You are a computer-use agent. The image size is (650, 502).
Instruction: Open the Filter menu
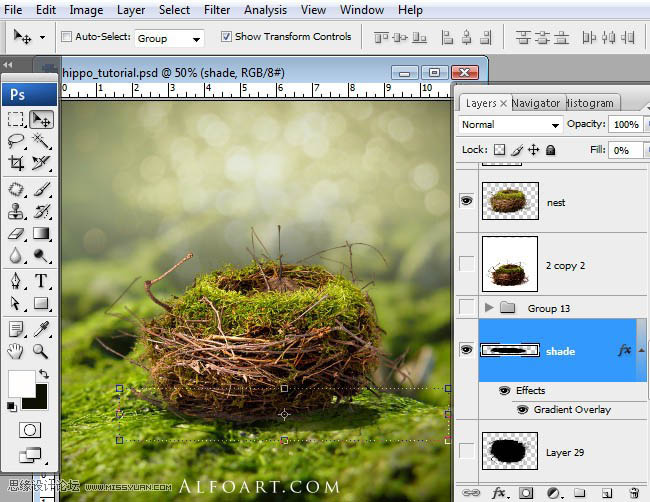click(x=217, y=10)
